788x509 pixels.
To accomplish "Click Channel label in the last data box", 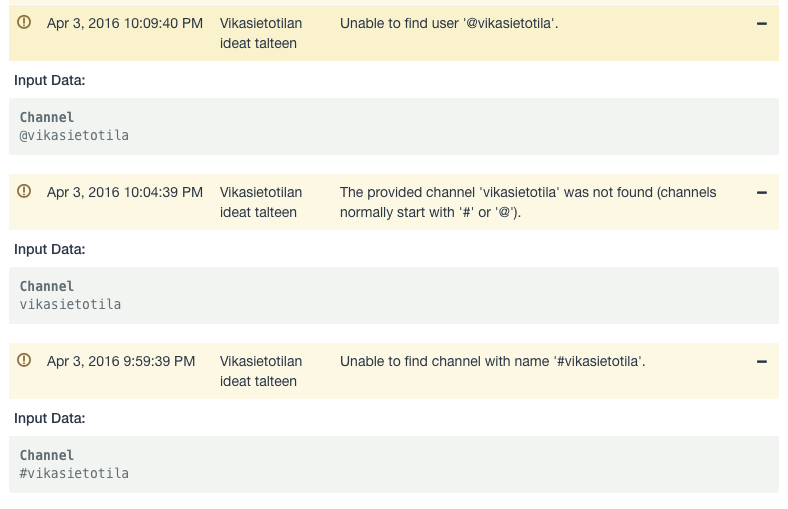I will 46,455.
